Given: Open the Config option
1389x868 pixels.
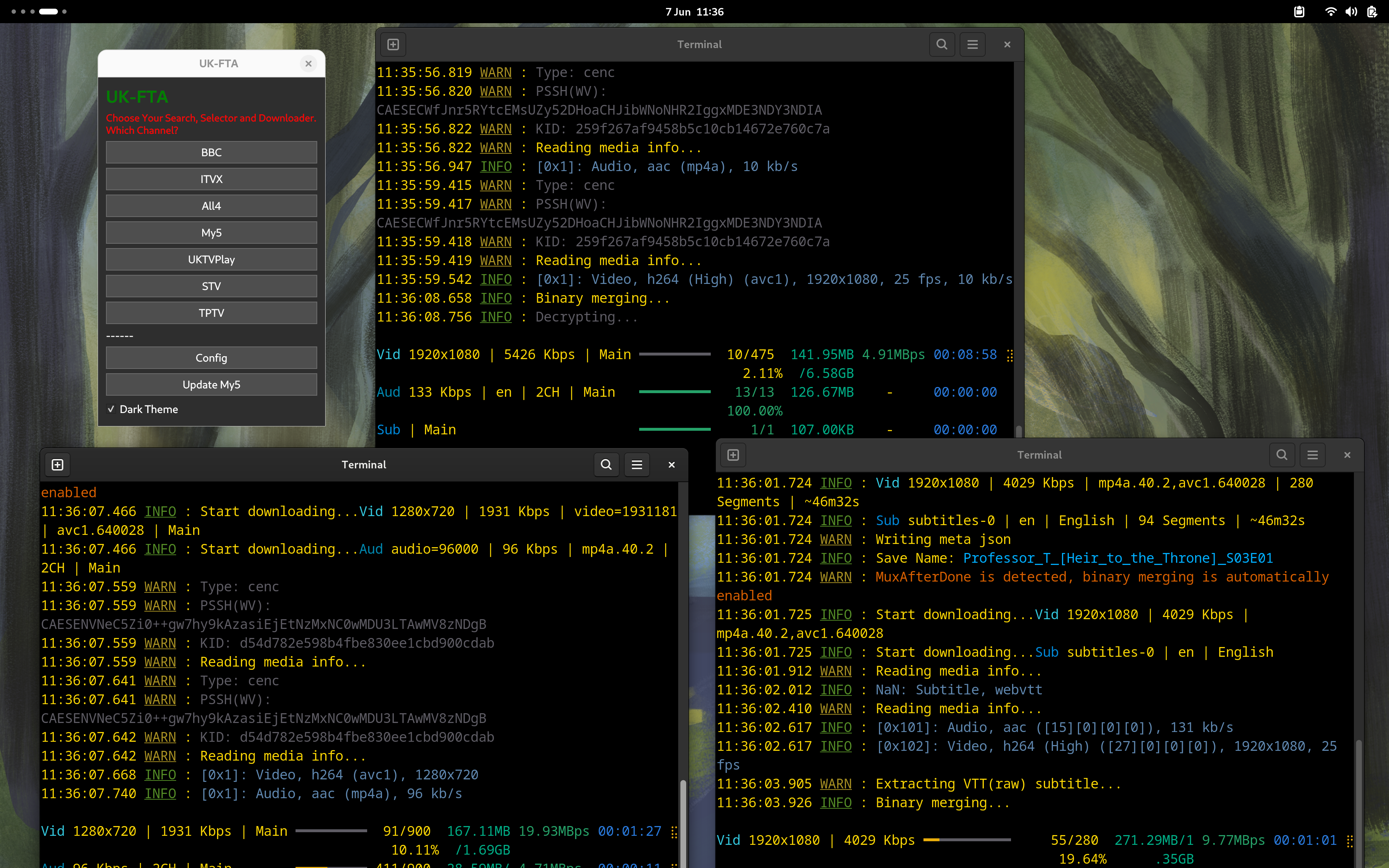Looking at the screenshot, I should click(x=211, y=358).
